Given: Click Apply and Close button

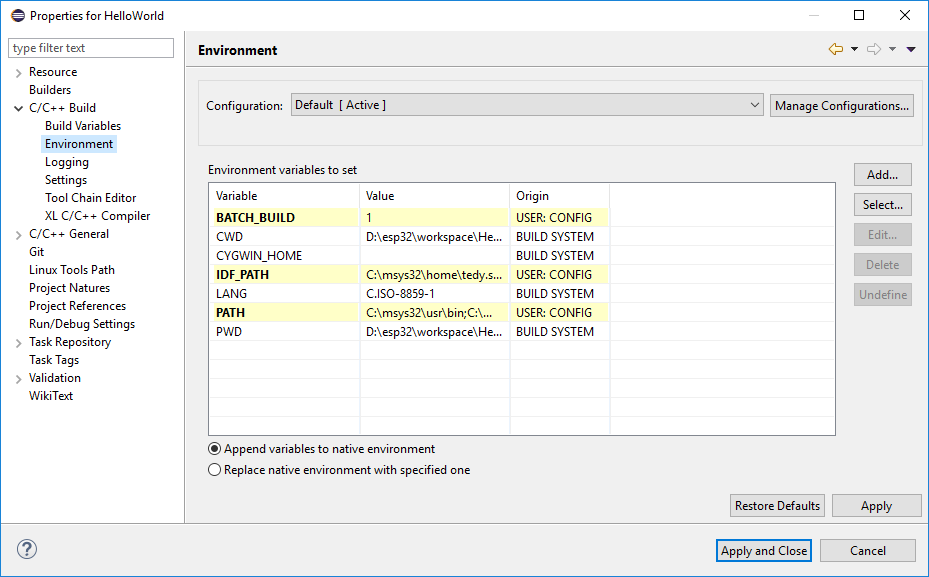Looking at the screenshot, I should (x=764, y=551).
